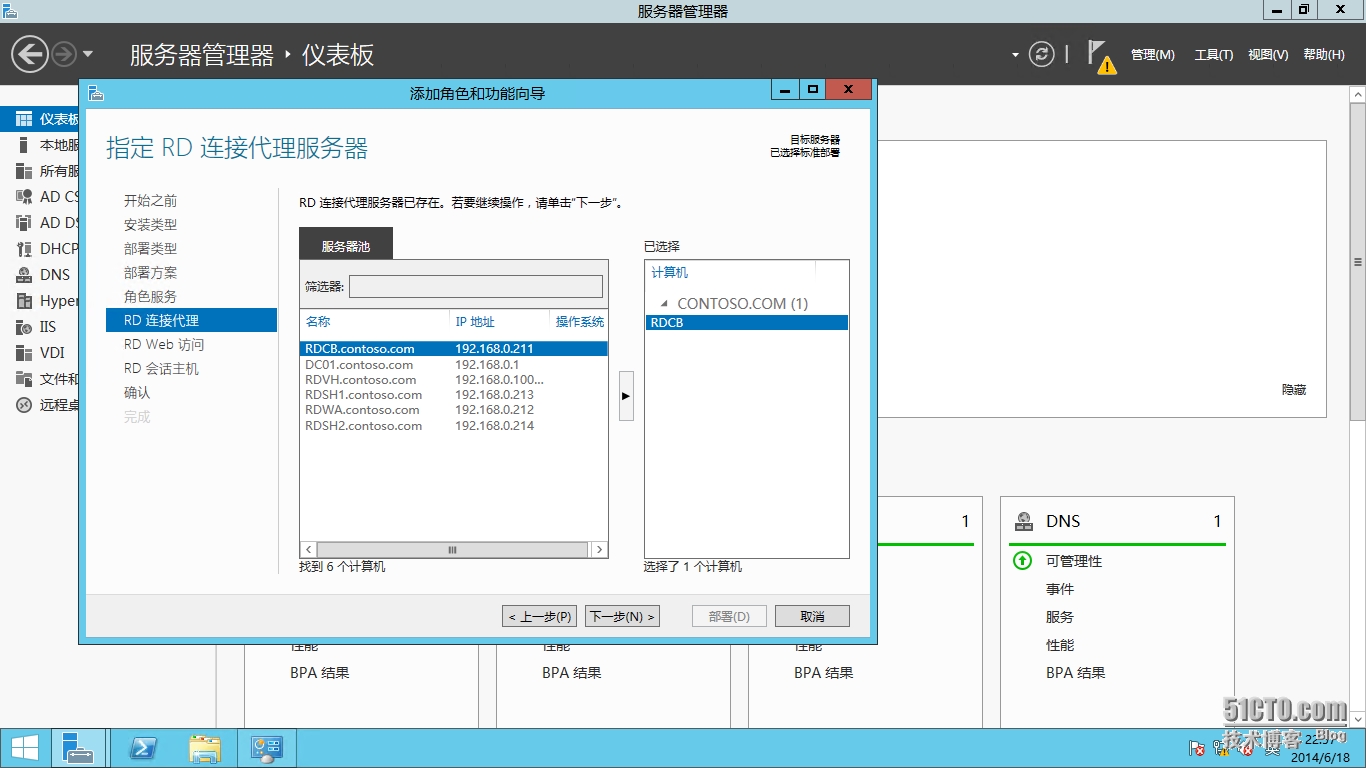Screen dimensions: 1366x768
Task: Click 可管理性 in the DNS tile
Action: [1074, 561]
